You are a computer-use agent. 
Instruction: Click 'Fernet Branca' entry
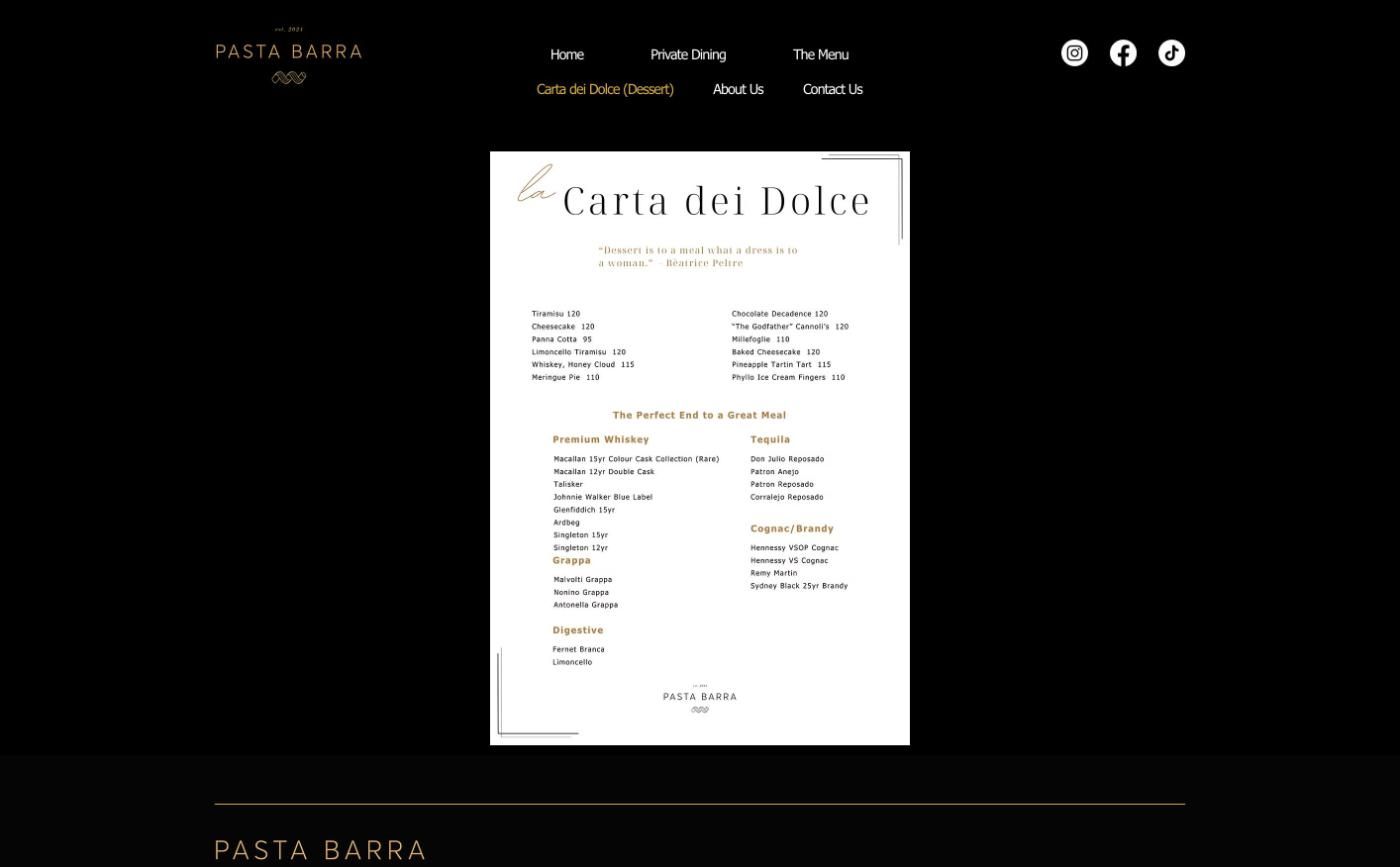(x=578, y=649)
